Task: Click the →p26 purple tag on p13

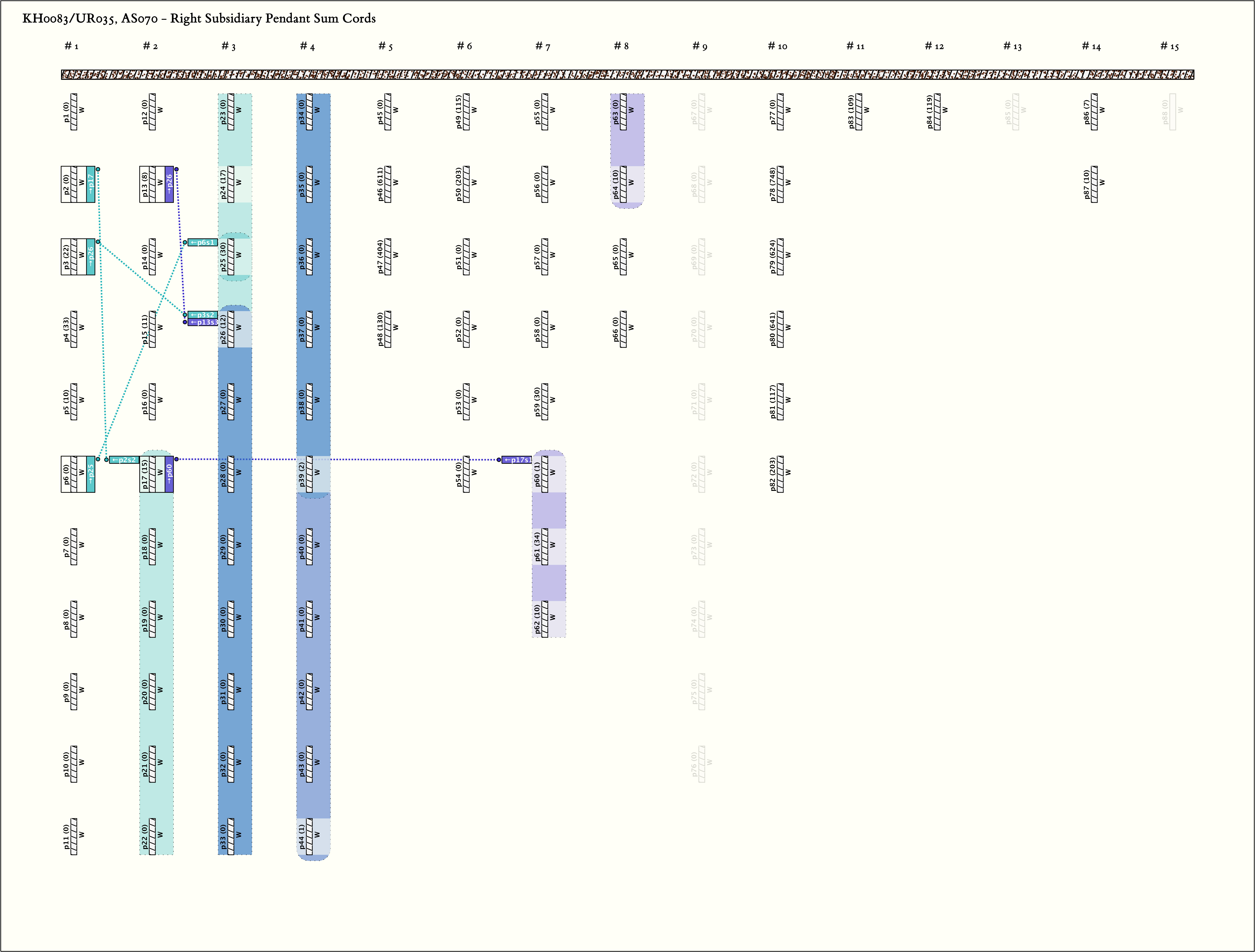Action: (x=169, y=184)
